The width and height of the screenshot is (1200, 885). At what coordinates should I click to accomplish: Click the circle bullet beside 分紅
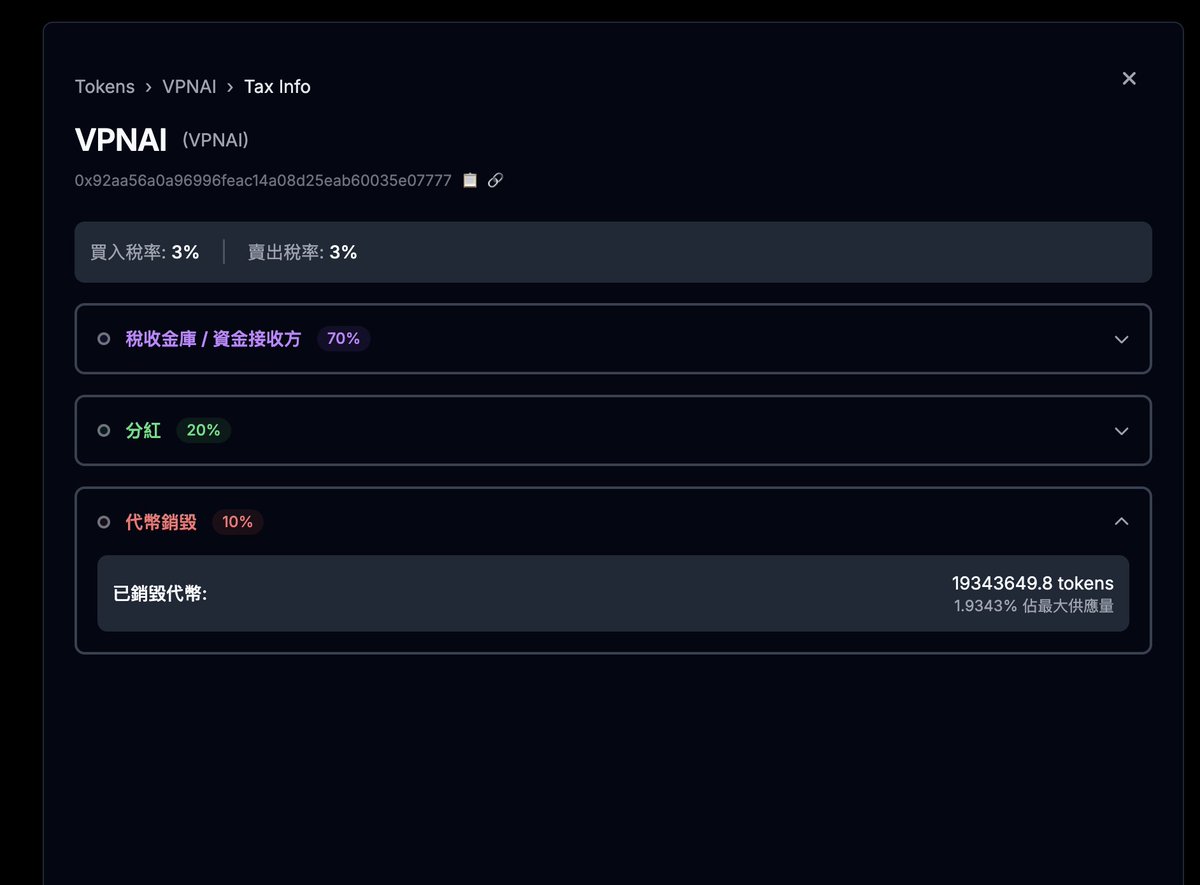(104, 431)
